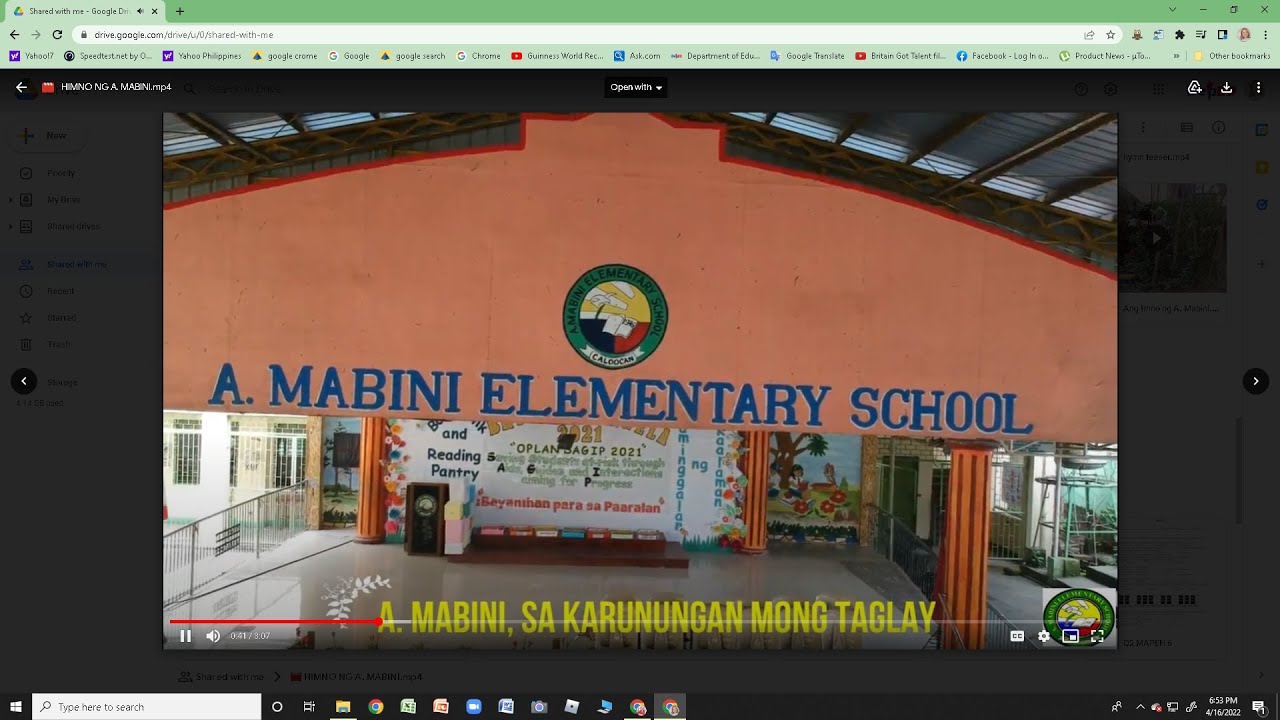The width and height of the screenshot is (1280, 720).
Task: Seek along the video progress bar
Action: coord(640,622)
